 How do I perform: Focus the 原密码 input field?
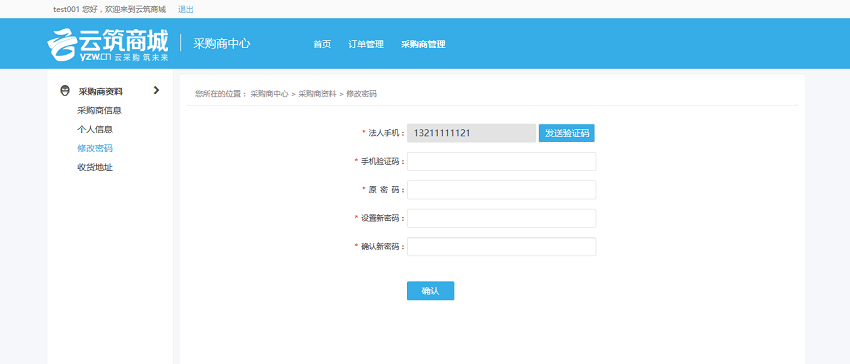pos(501,190)
